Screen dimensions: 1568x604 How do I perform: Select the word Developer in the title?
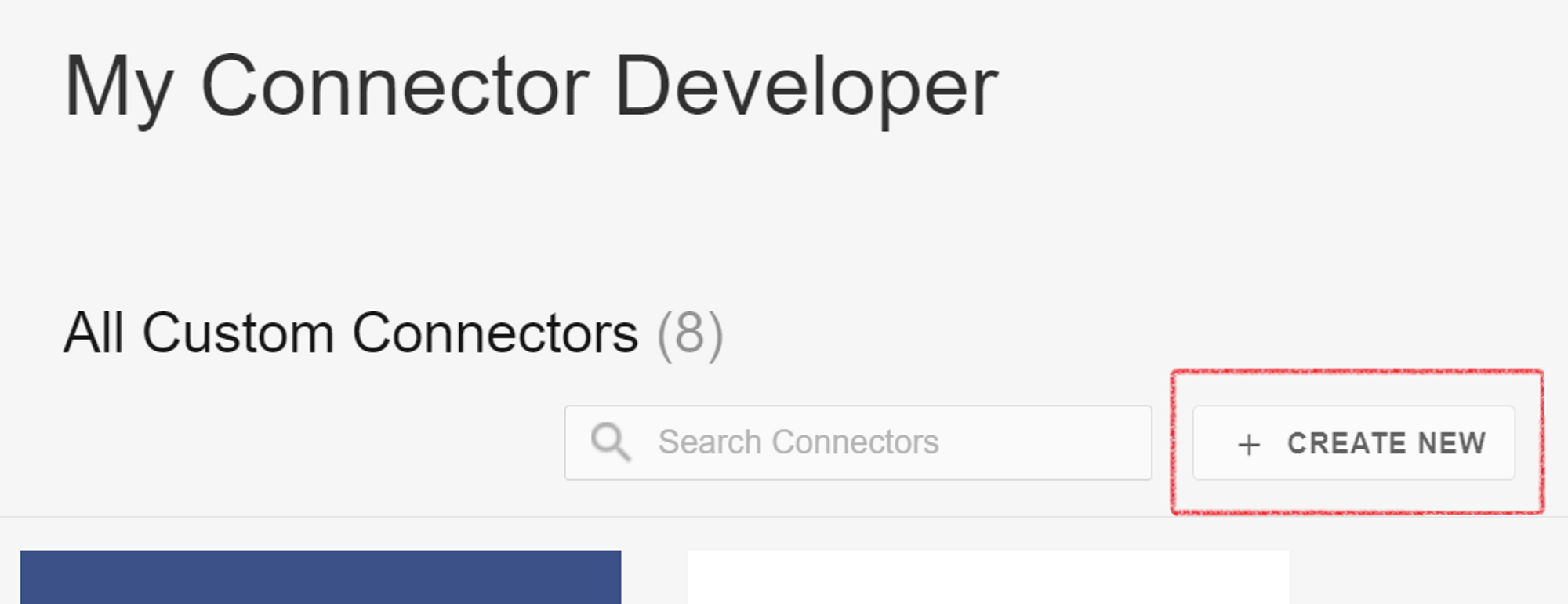point(806,88)
